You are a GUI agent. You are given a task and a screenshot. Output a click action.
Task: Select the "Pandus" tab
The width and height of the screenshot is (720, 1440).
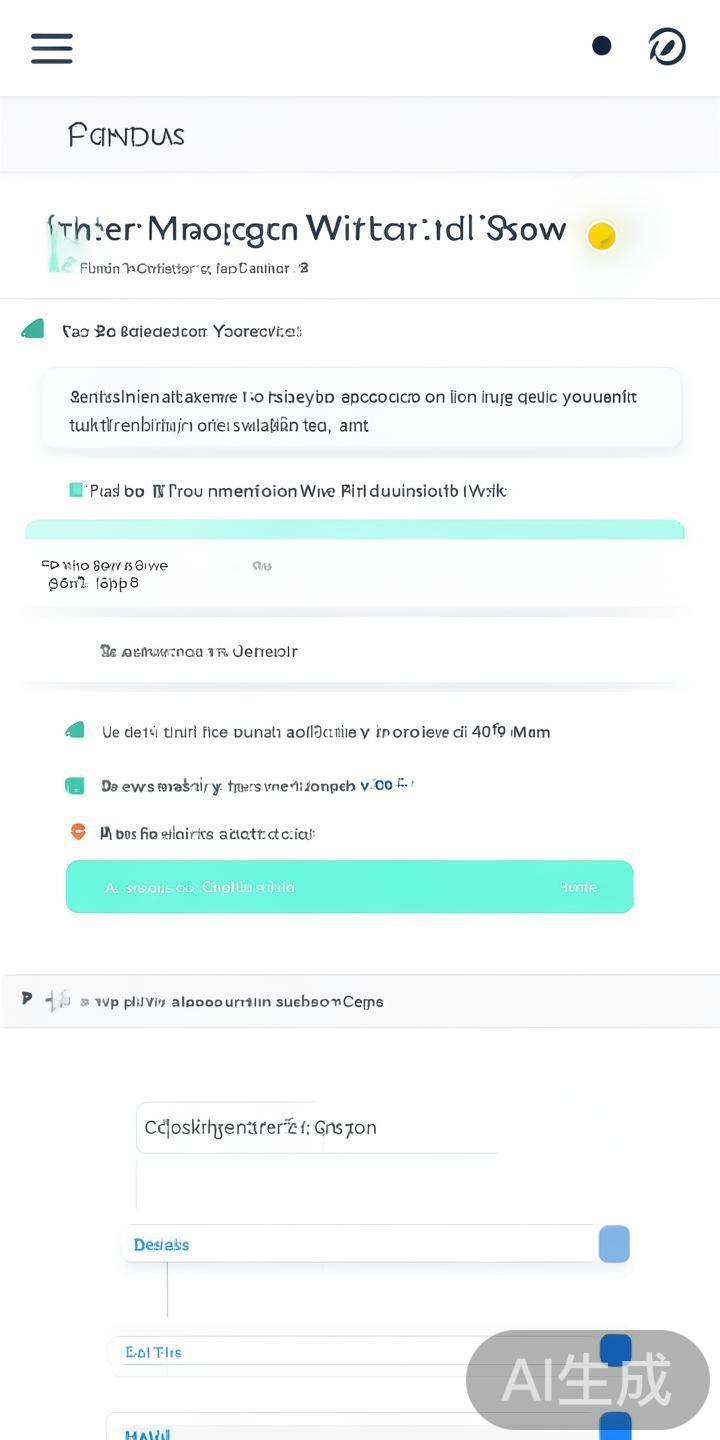tap(126, 135)
